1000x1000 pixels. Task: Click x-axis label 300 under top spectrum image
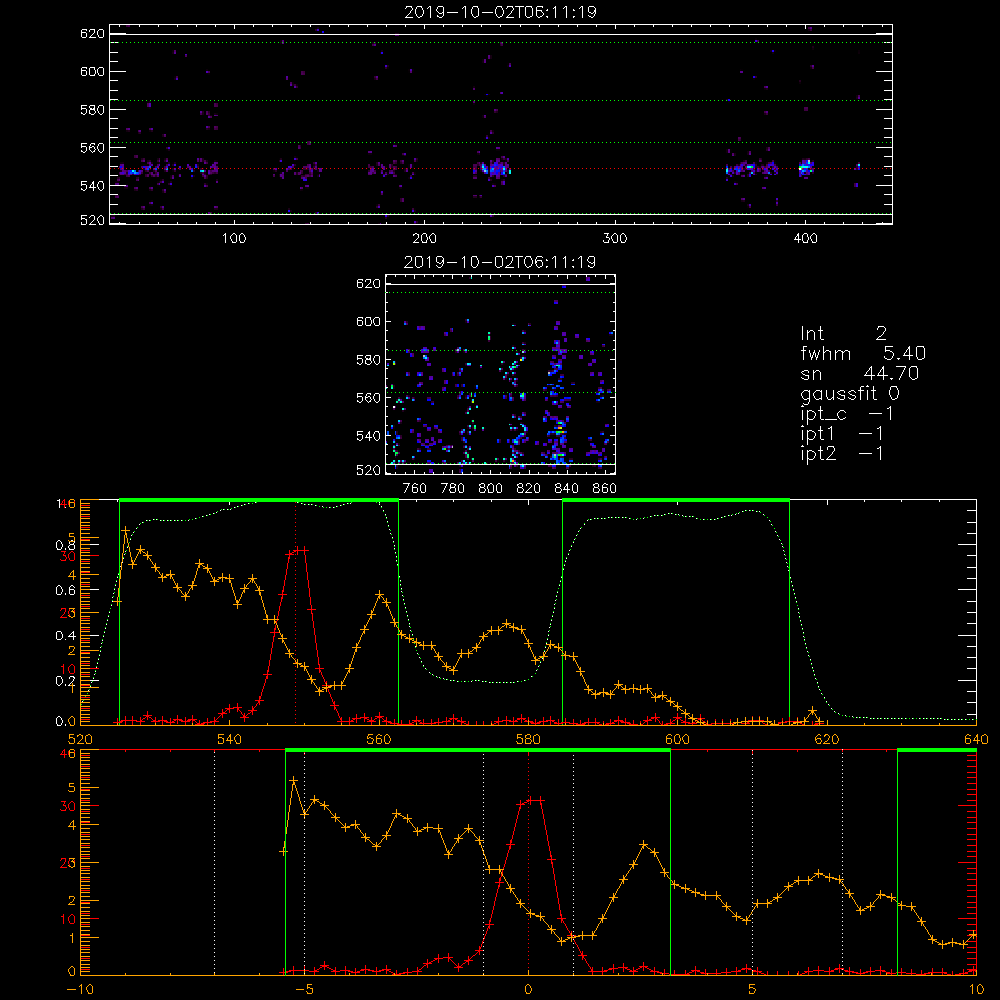click(615, 238)
